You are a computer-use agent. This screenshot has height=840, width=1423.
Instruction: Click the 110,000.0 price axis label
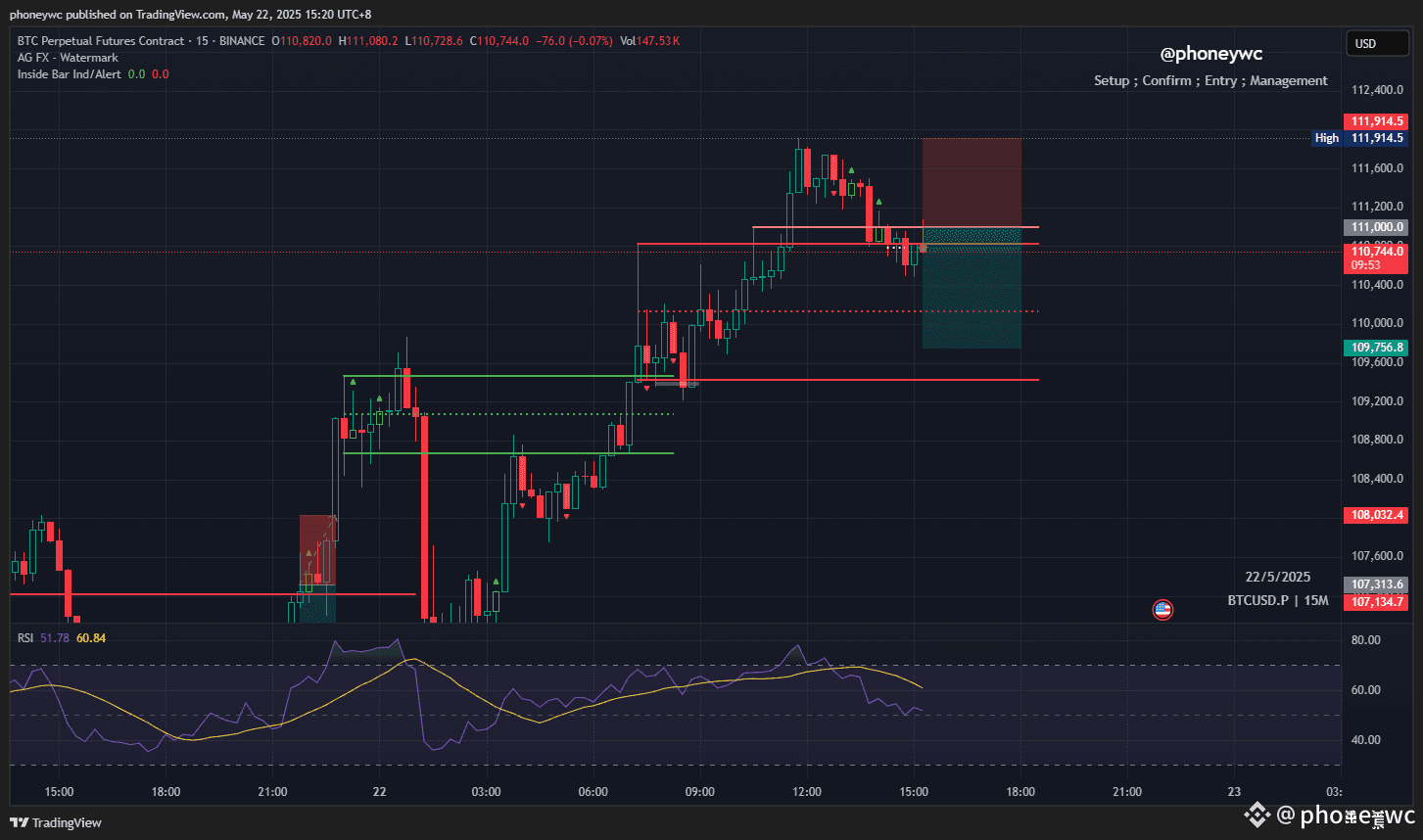point(1377,323)
